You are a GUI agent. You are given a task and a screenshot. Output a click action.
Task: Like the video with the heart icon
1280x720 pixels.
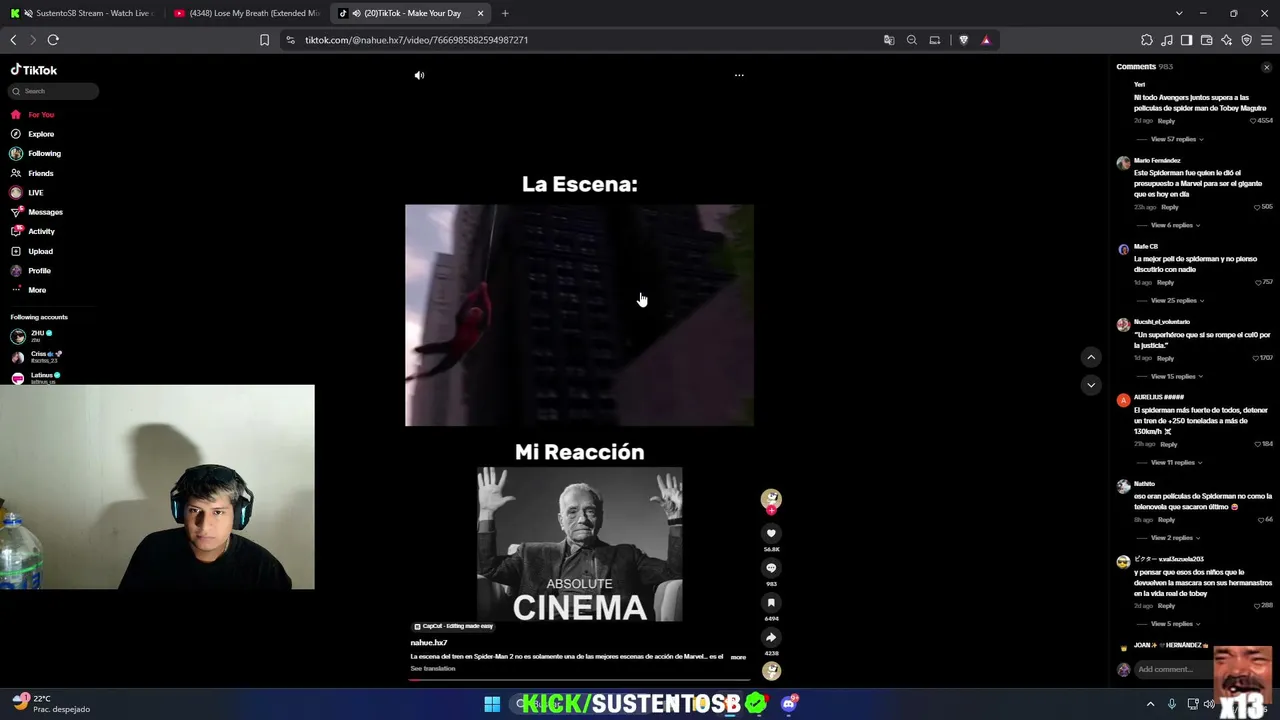coord(771,534)
